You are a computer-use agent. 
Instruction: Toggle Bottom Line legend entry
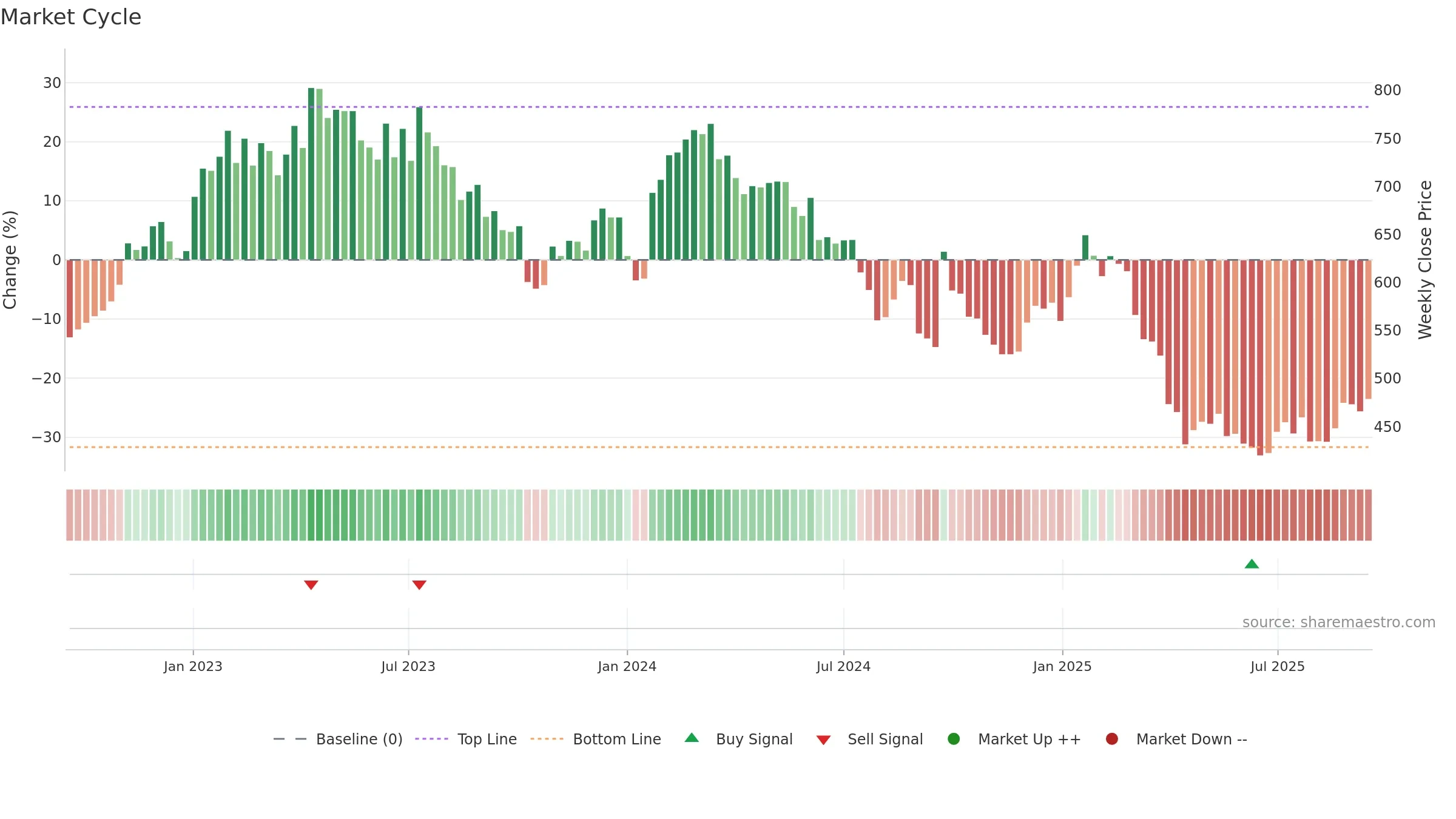point(596,739)
